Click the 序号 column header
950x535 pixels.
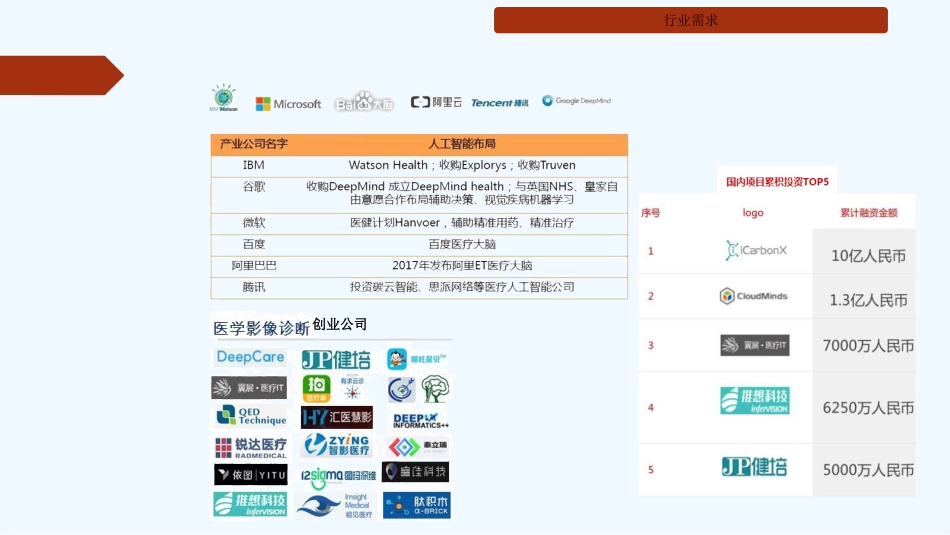click(x=651, y=213)
